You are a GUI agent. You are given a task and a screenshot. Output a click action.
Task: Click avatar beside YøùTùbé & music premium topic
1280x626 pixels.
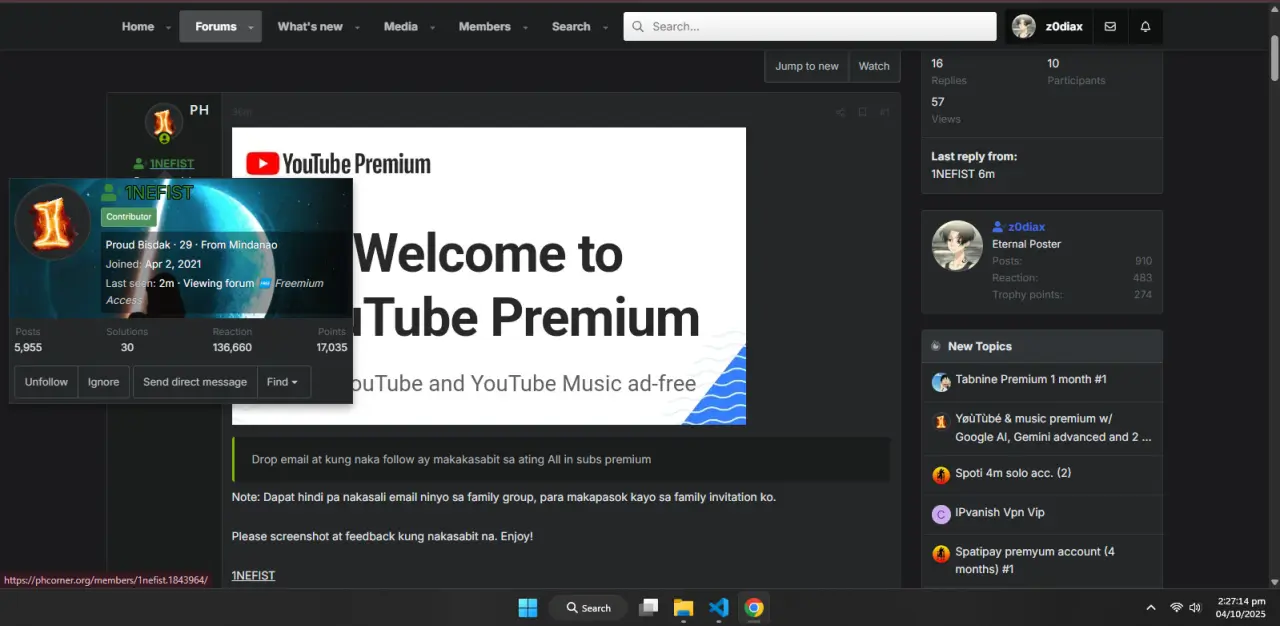pos(940,421)
